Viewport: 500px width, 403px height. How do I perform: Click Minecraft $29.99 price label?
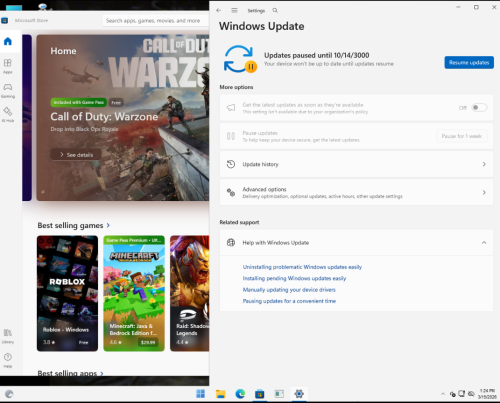point(148,342)
